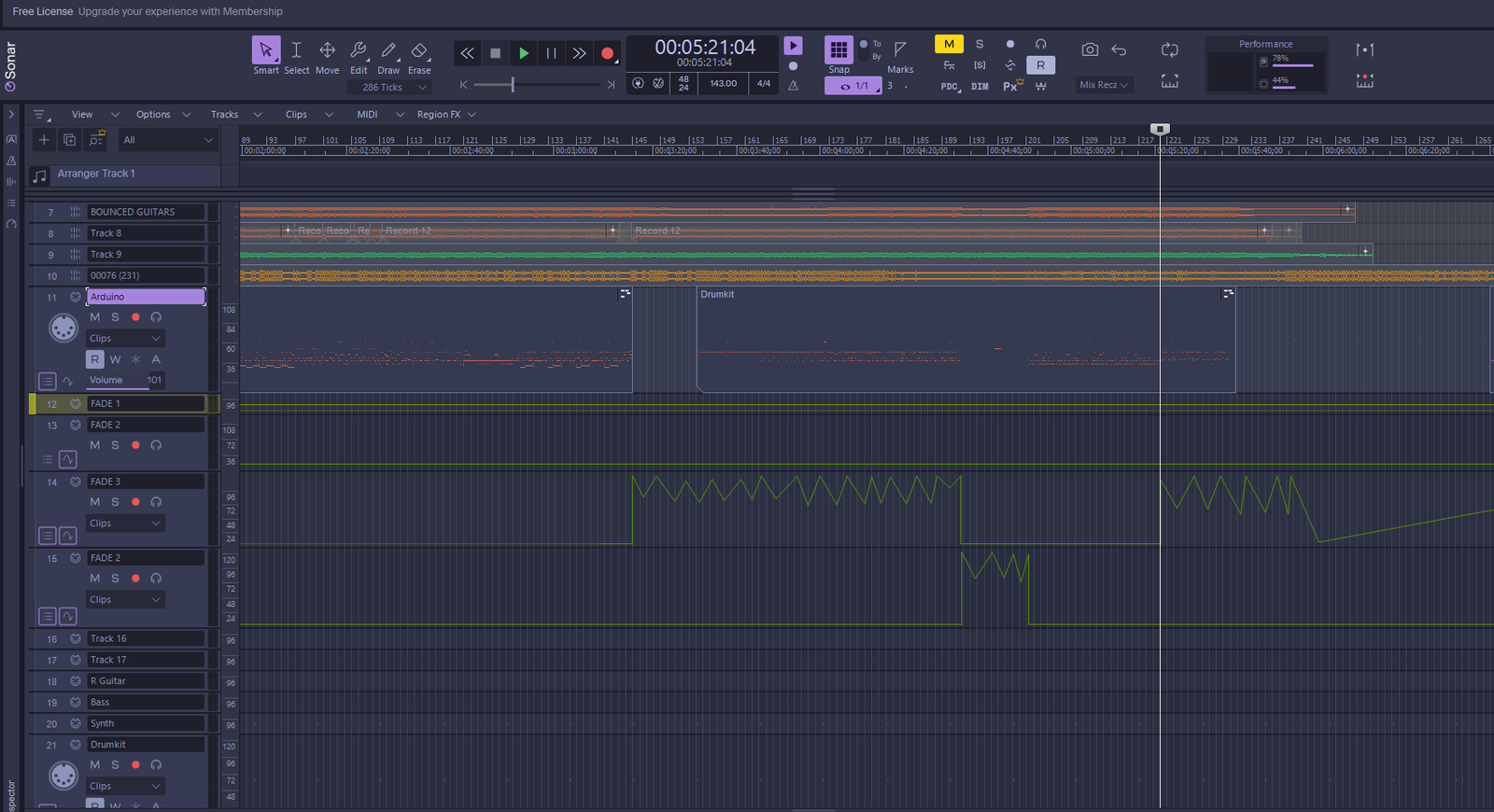The image size is (1494, 812).
Task: Click the camera screenshot icon
Action: pyautogui.click(x=1090, y=49)
